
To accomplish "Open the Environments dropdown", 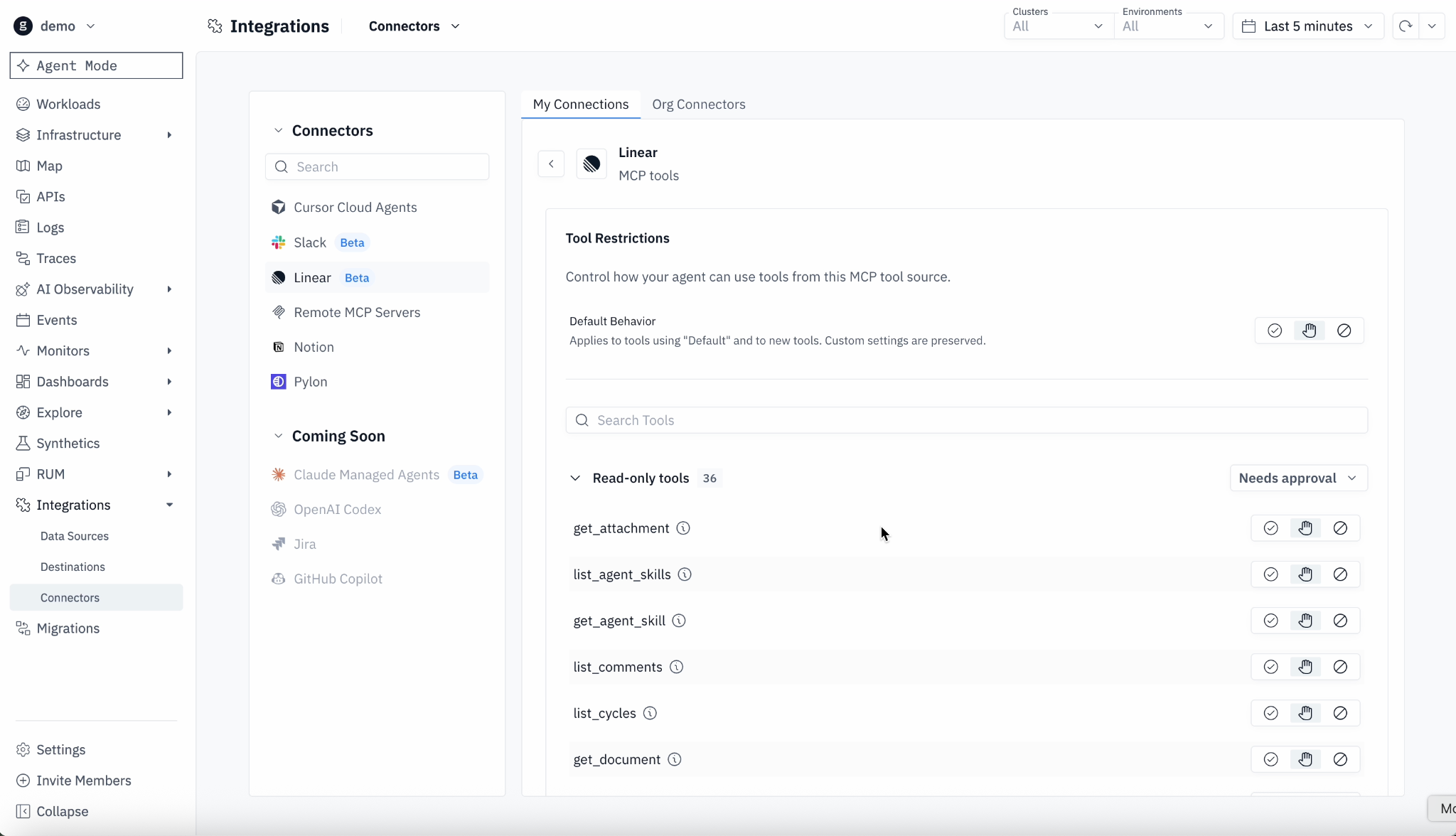I will (1168, 26).
